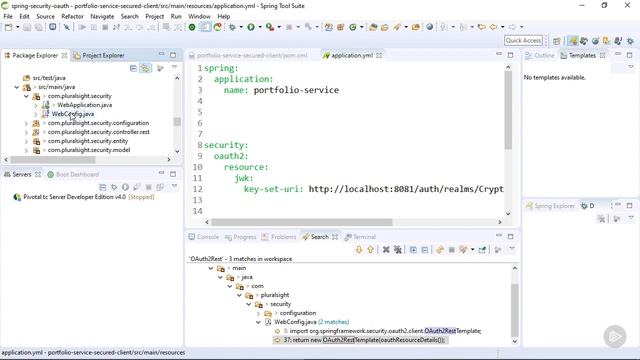Click the Debug bug toolbar icon
Viewport: 640px width, 360px height.
point(232,27)
